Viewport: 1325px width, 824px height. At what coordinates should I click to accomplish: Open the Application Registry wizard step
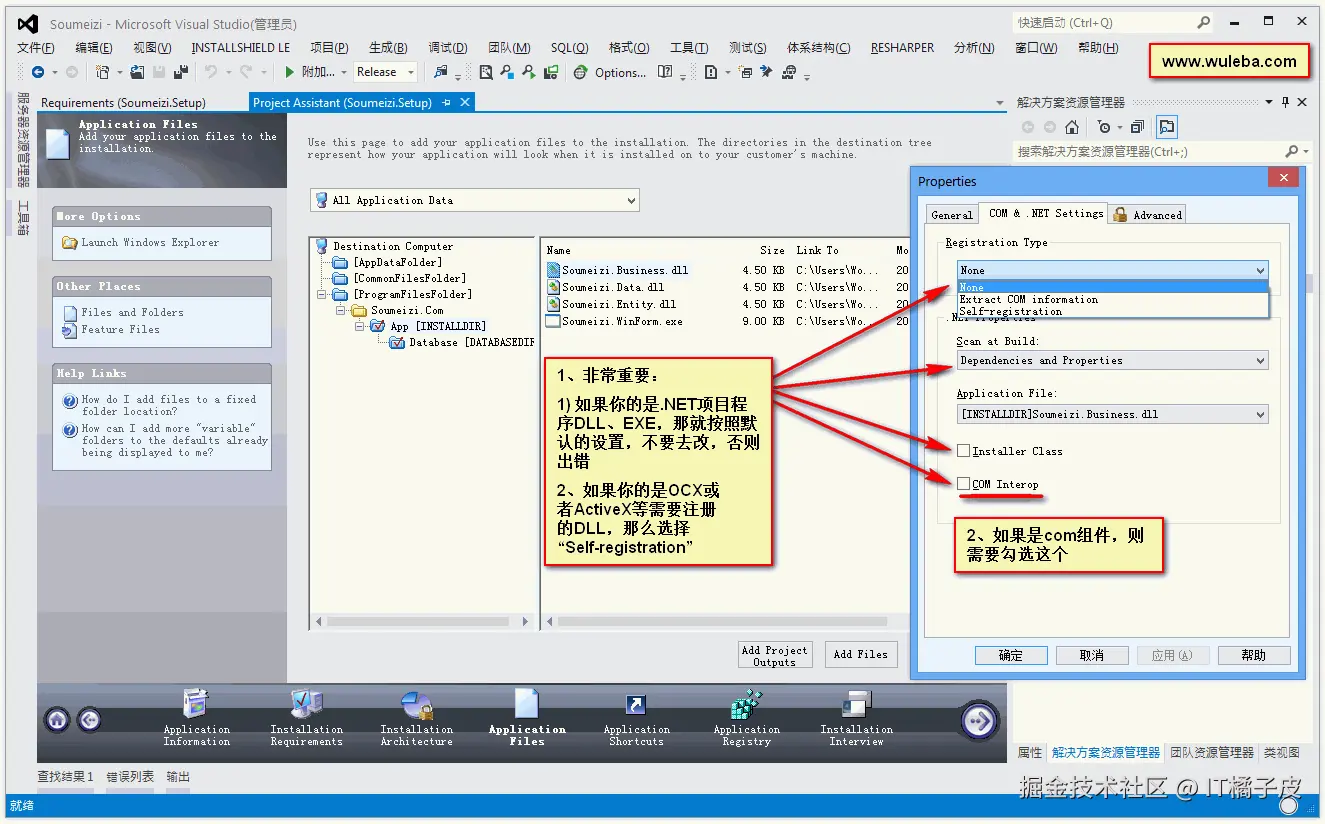pos(745,720)
